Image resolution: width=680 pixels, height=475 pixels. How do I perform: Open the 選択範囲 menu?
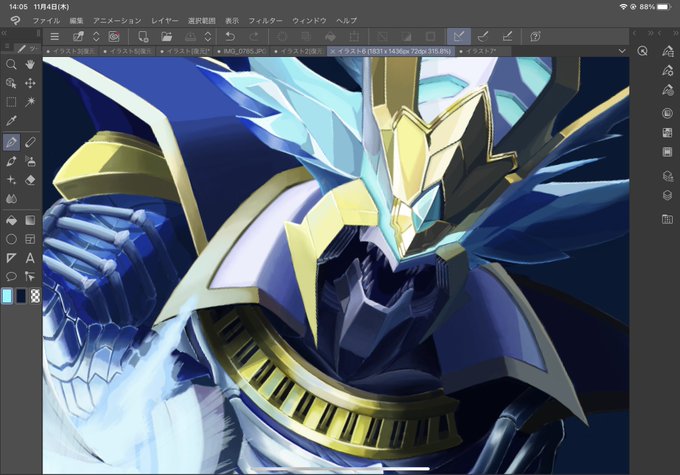[x=202, y=20]
